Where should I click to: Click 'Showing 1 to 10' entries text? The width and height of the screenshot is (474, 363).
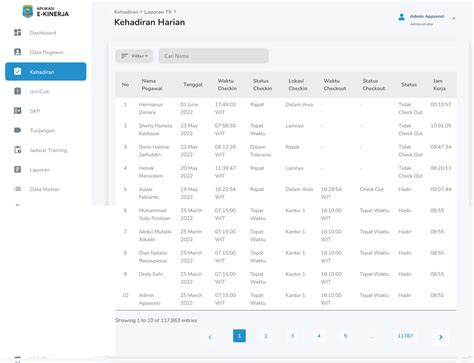[156, 320]
